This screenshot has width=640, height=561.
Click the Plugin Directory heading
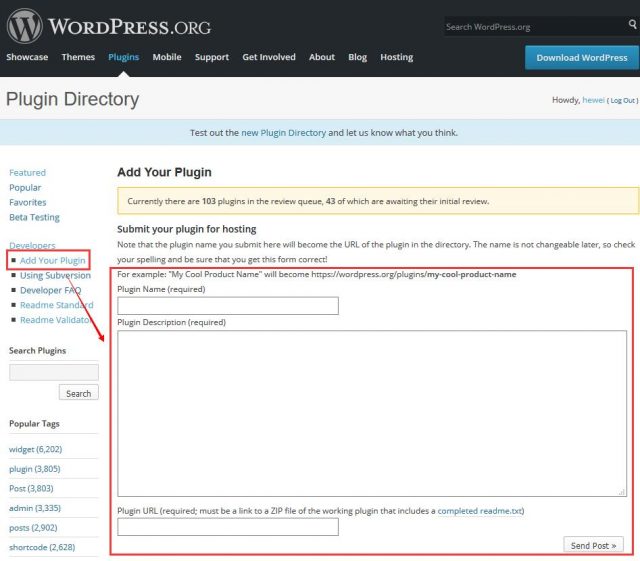[73, 99]
